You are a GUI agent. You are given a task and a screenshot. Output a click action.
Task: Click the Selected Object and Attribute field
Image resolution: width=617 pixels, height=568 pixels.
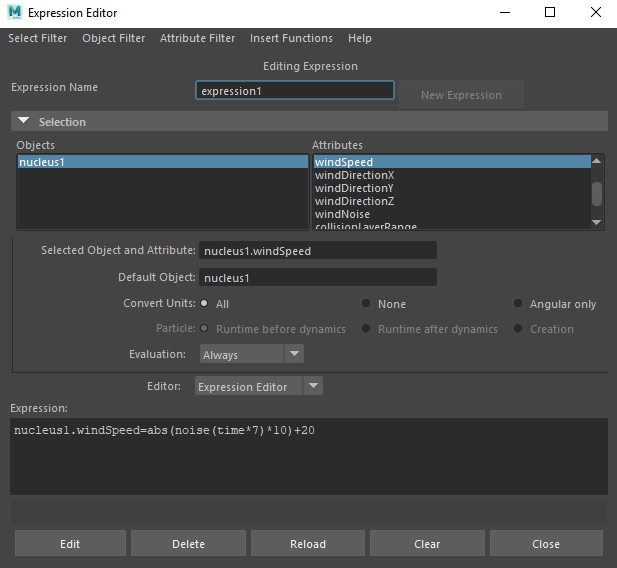point(318,250)
